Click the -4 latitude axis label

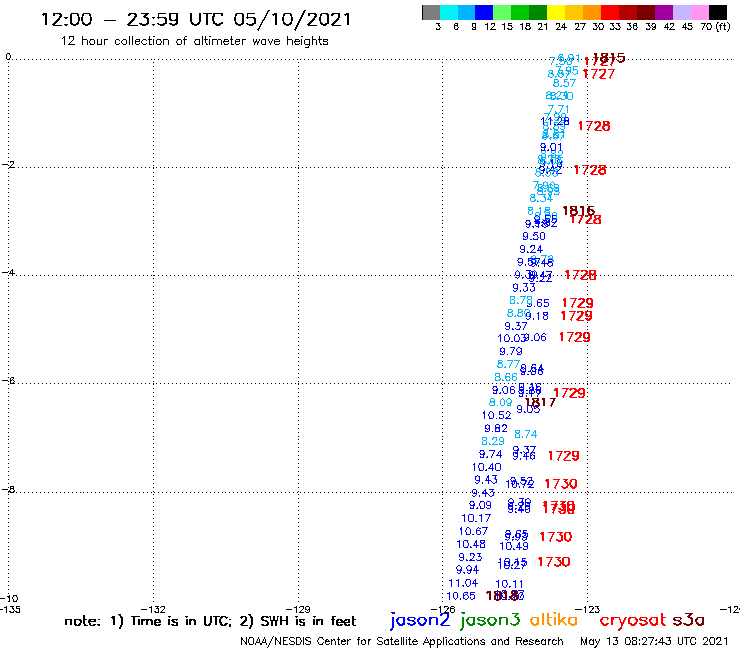coord(8,272)
